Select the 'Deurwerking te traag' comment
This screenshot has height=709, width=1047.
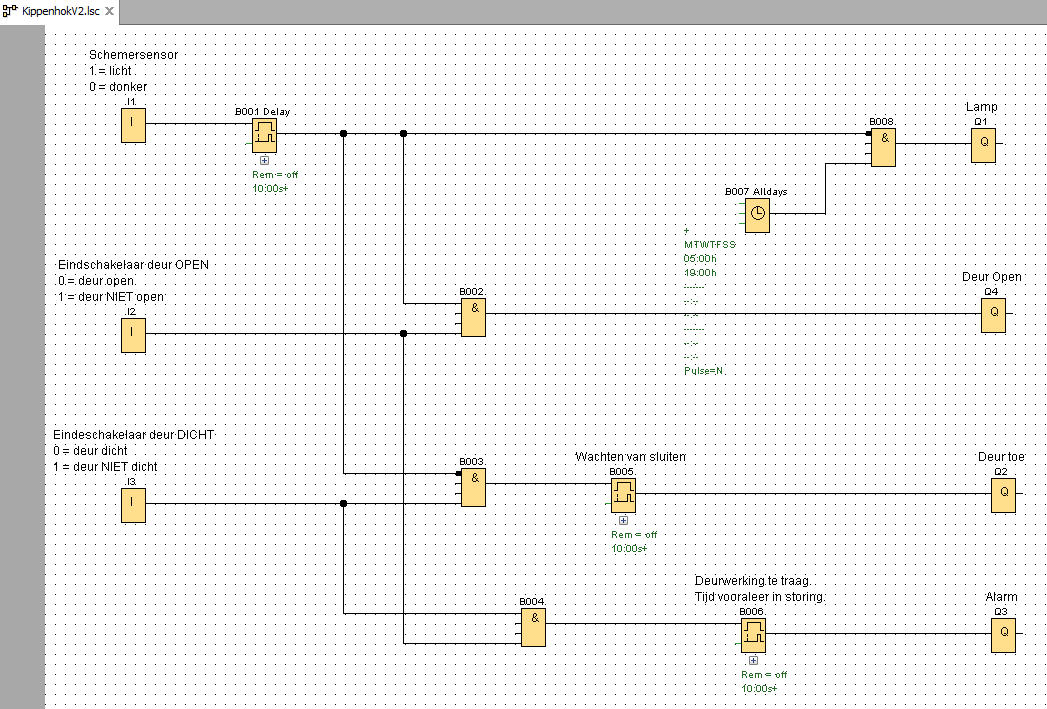pos(753,581)
